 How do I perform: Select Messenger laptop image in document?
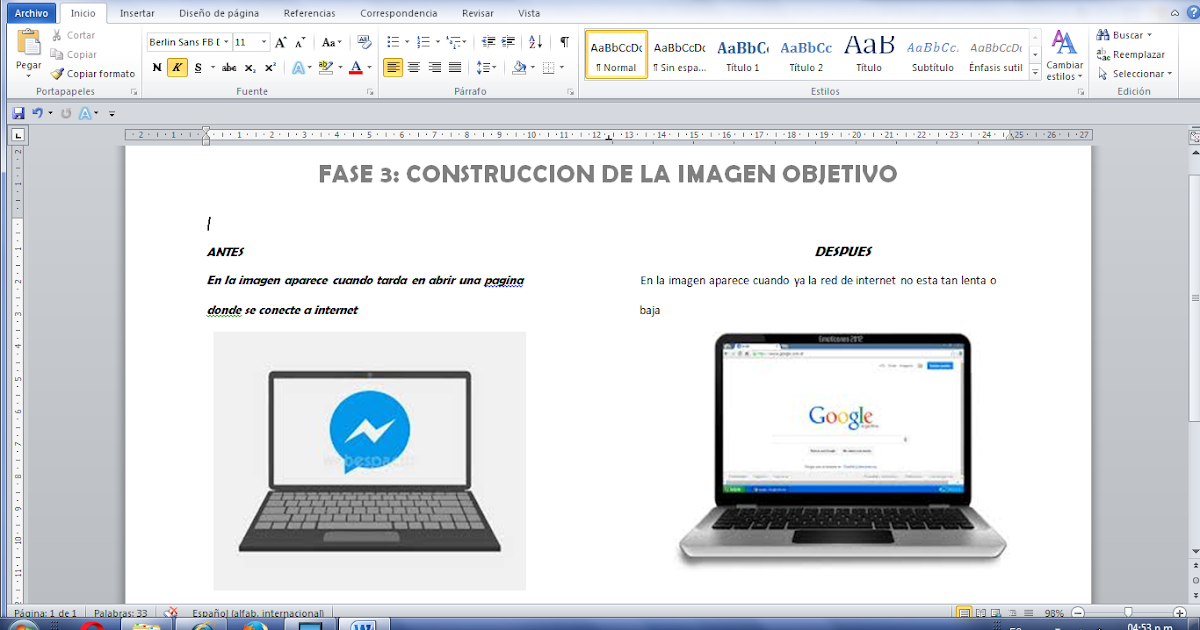click(x=369, y=460)
